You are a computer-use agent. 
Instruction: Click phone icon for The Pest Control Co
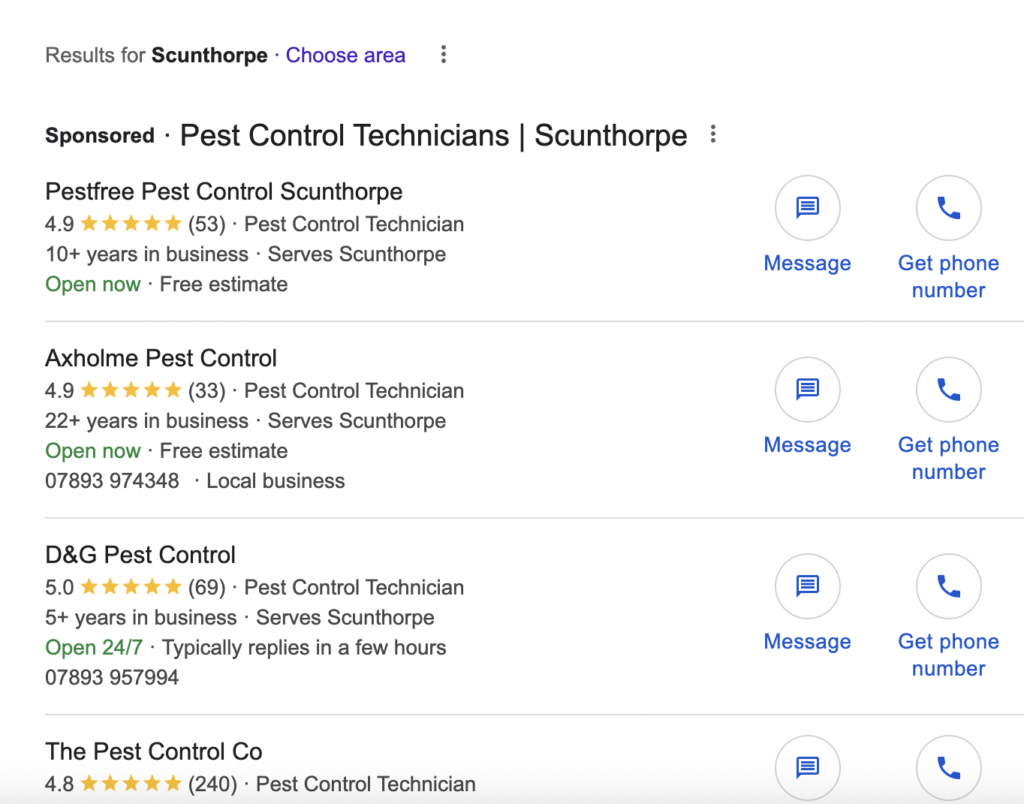point(948,767)
